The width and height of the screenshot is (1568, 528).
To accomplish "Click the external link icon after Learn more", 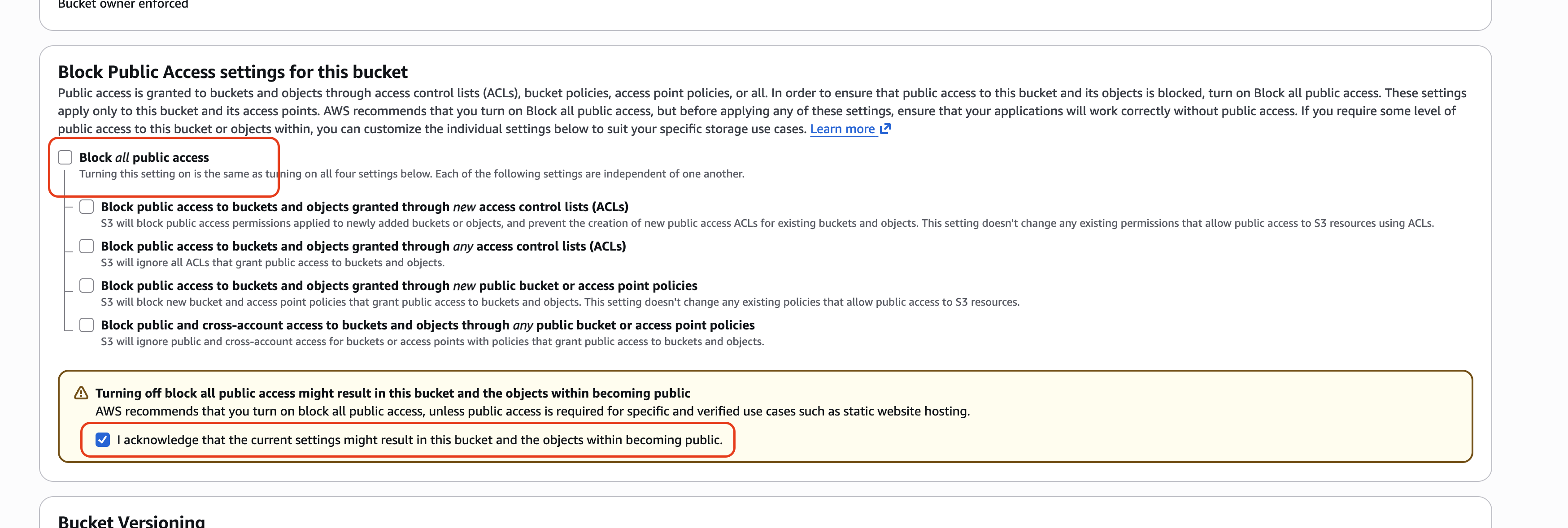I will (x=885, y=128).
